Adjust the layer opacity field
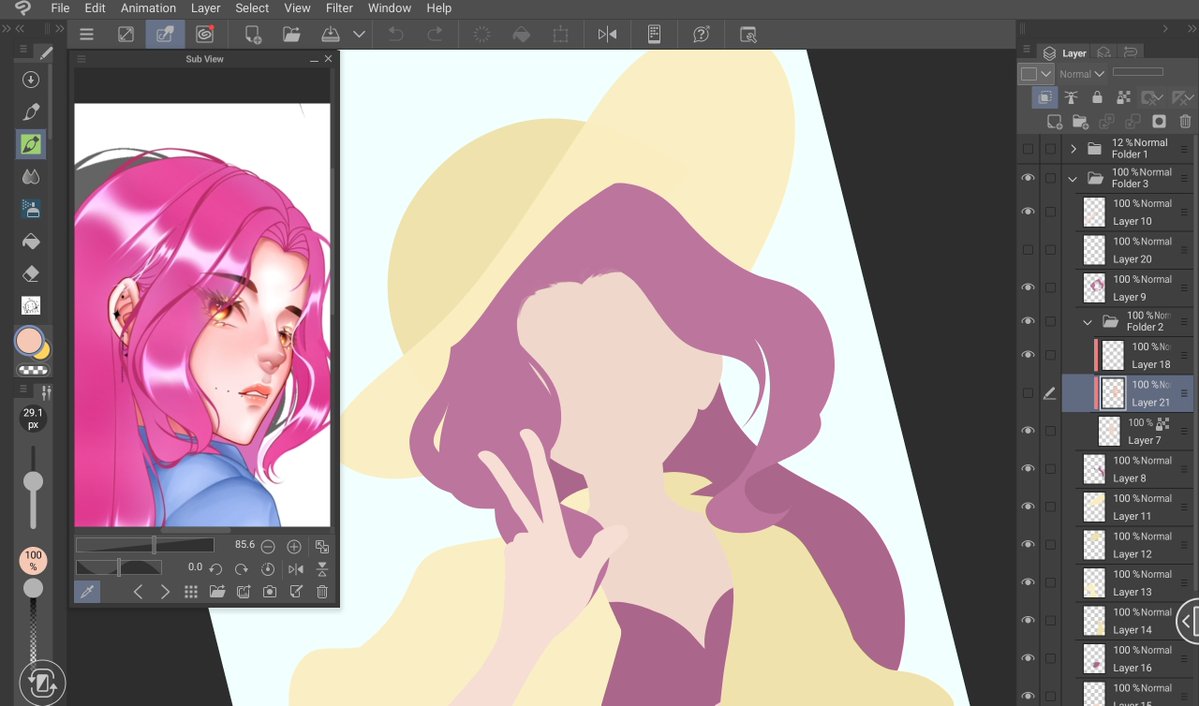Image resolution: width=1199 pixels, height=706 pixels. point(1138,72)
